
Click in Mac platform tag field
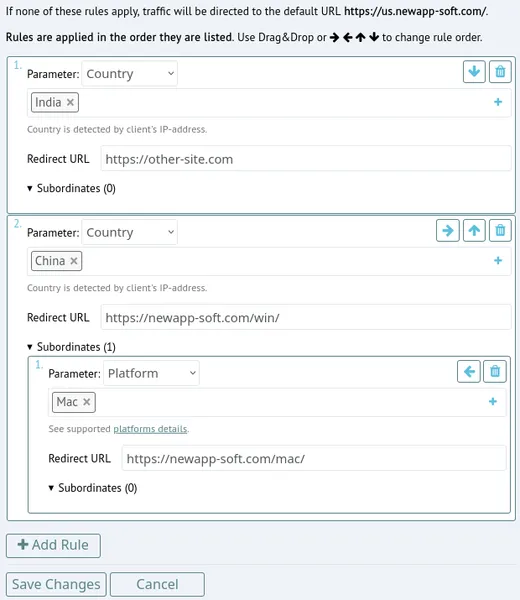tap(277, 402)
